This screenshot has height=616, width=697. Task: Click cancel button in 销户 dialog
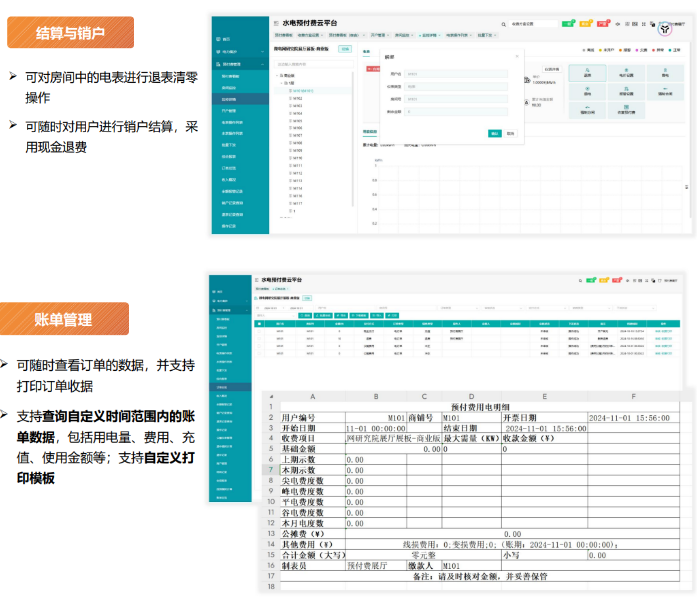[510, 133]
